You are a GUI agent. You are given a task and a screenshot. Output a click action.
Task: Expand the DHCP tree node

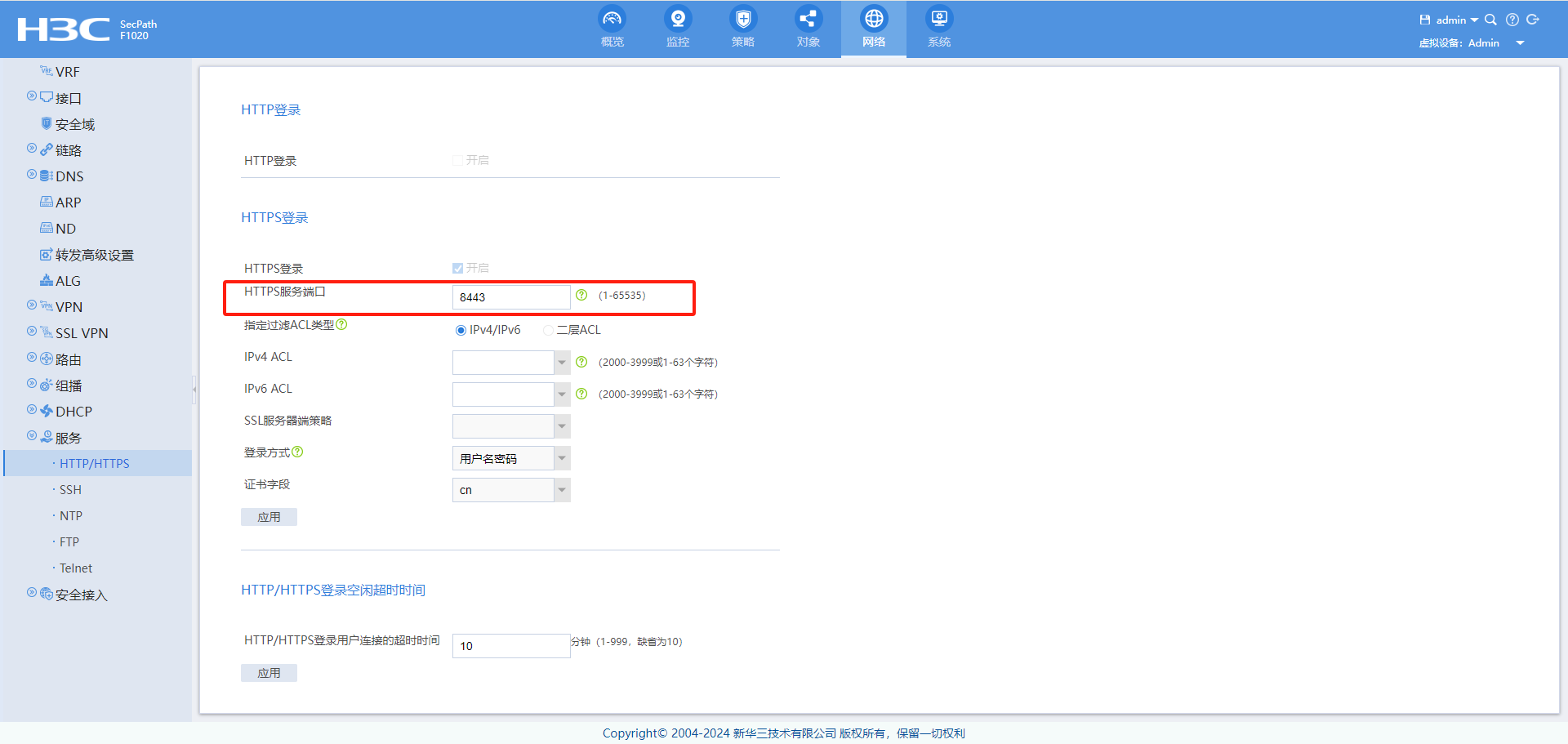click(32, 410)
